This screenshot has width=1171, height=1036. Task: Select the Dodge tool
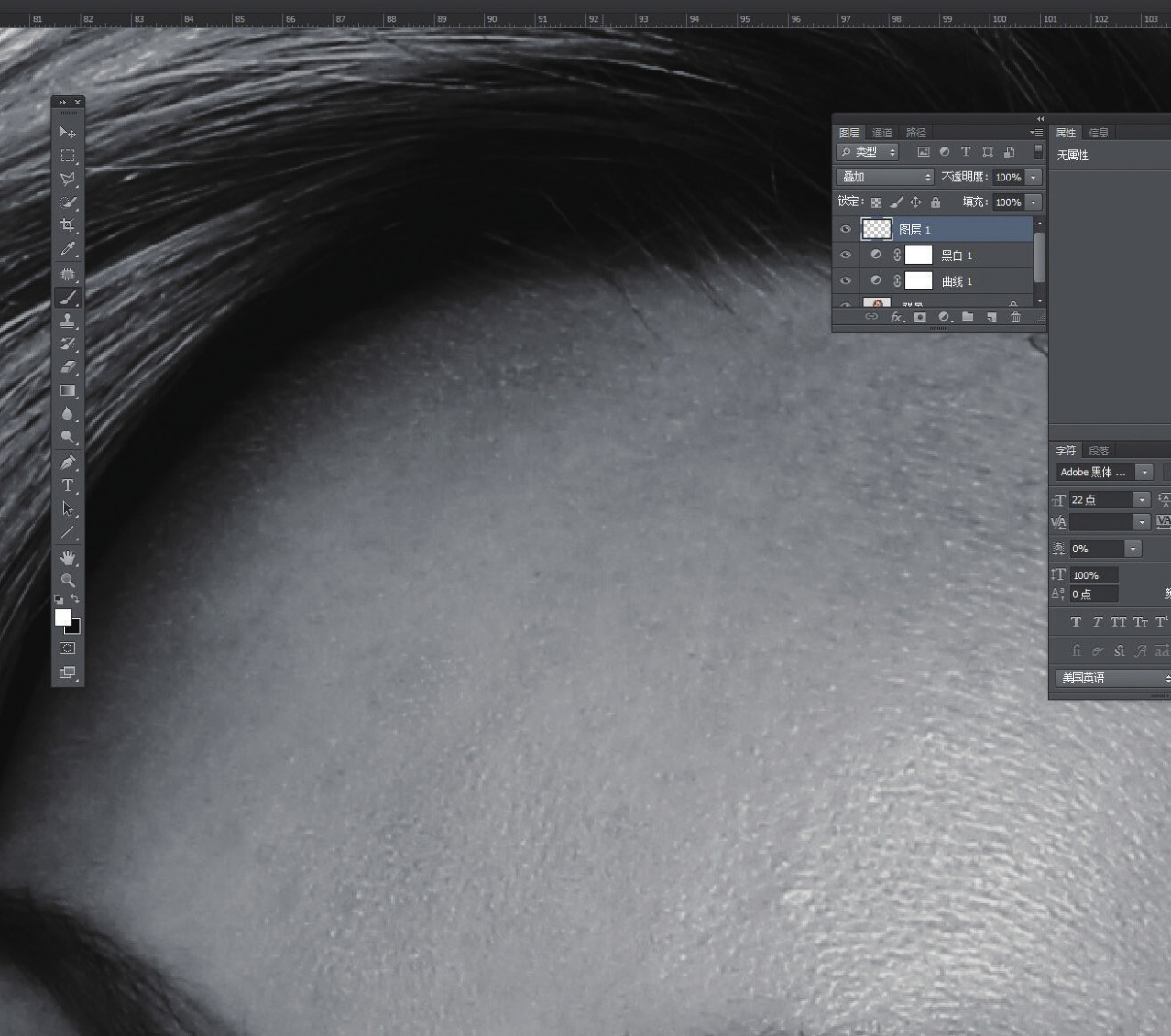68,437
